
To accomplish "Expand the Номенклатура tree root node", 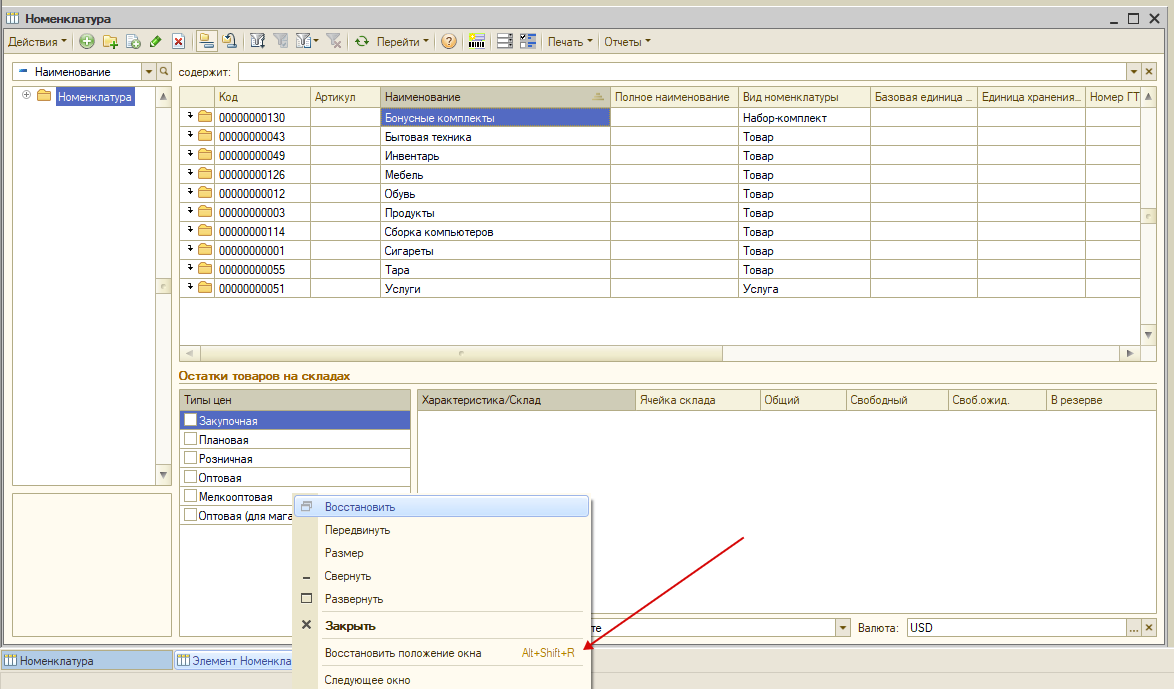I will click(26, 96).
